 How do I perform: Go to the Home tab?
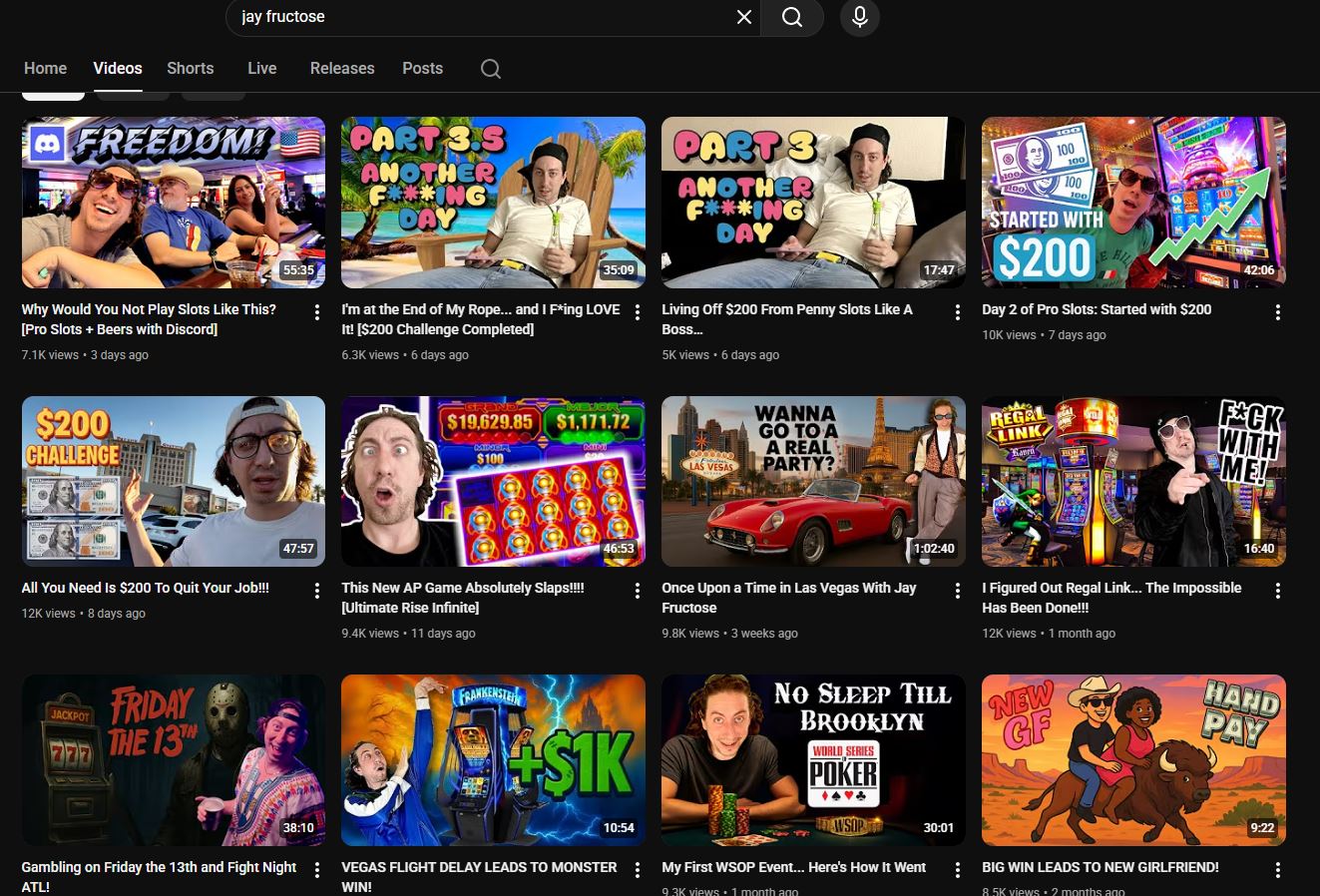click(45, 68)
